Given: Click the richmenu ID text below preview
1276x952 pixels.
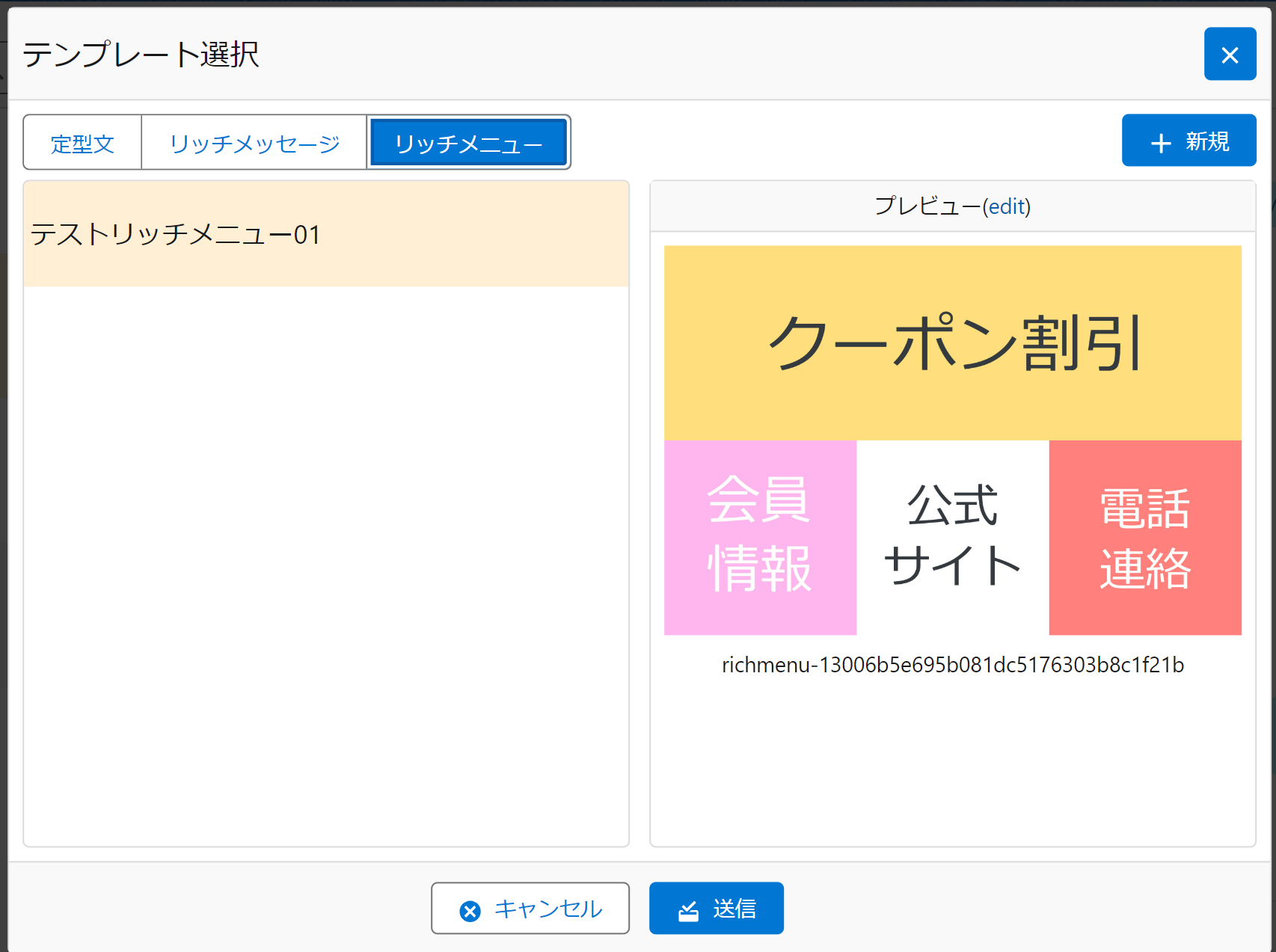Looking at the screenshot, I should (952, 665).
